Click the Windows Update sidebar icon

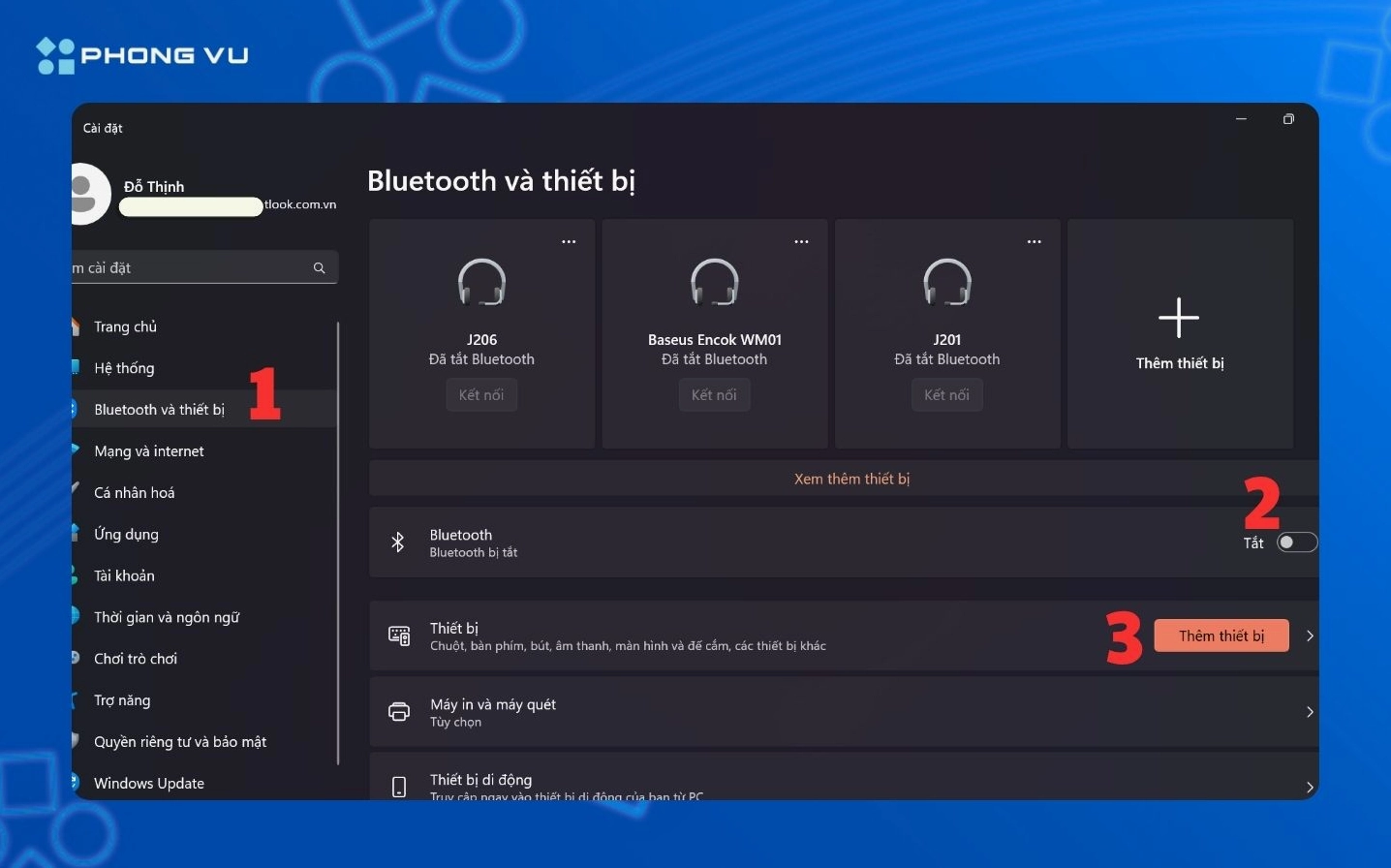click(76, 783)
